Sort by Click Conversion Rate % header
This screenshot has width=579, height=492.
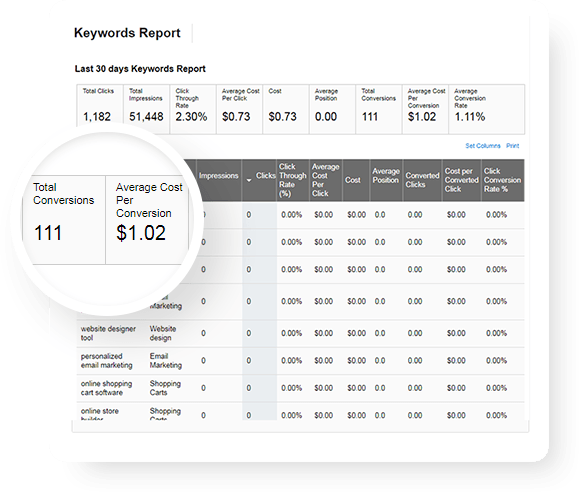[502, 180]
